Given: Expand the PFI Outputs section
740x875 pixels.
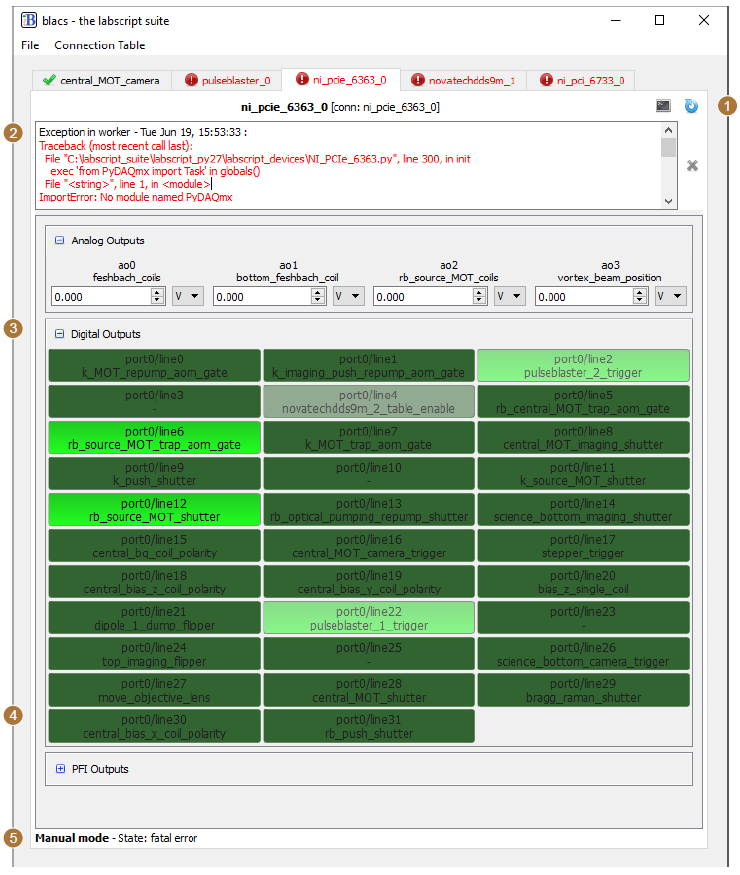Looking at the screenshot, I should click(x=60, y=769).
